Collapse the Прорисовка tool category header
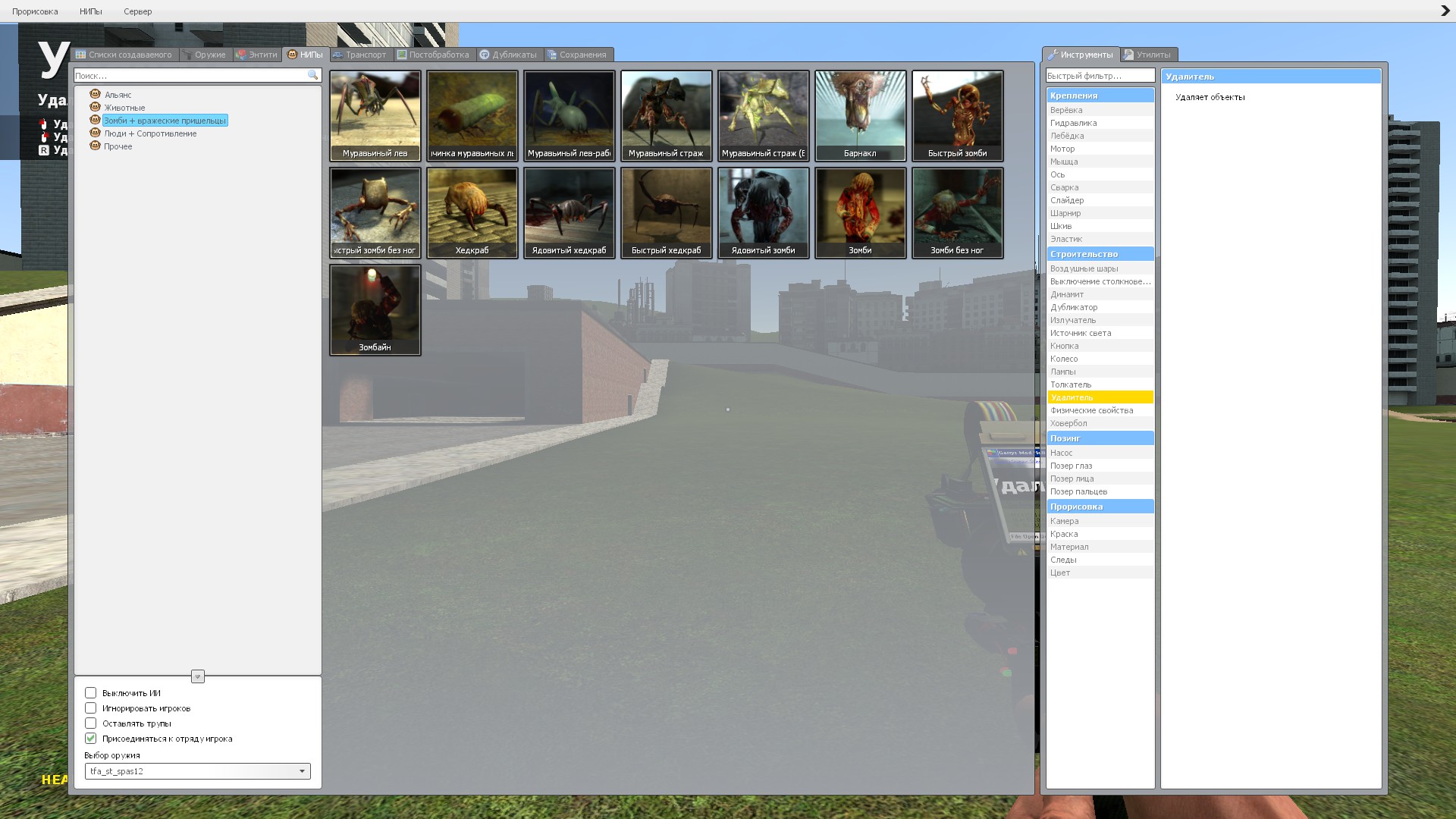The height and width of the screenshot is (819, 1456). click(1100, 507)
